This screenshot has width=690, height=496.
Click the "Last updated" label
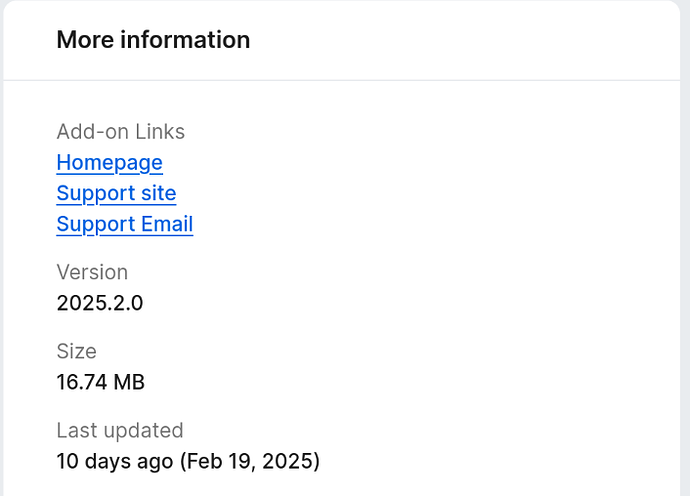tap(119, 430)
